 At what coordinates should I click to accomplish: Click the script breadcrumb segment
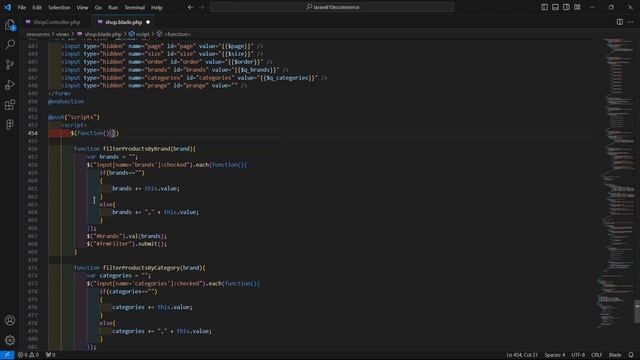point(139,34)
